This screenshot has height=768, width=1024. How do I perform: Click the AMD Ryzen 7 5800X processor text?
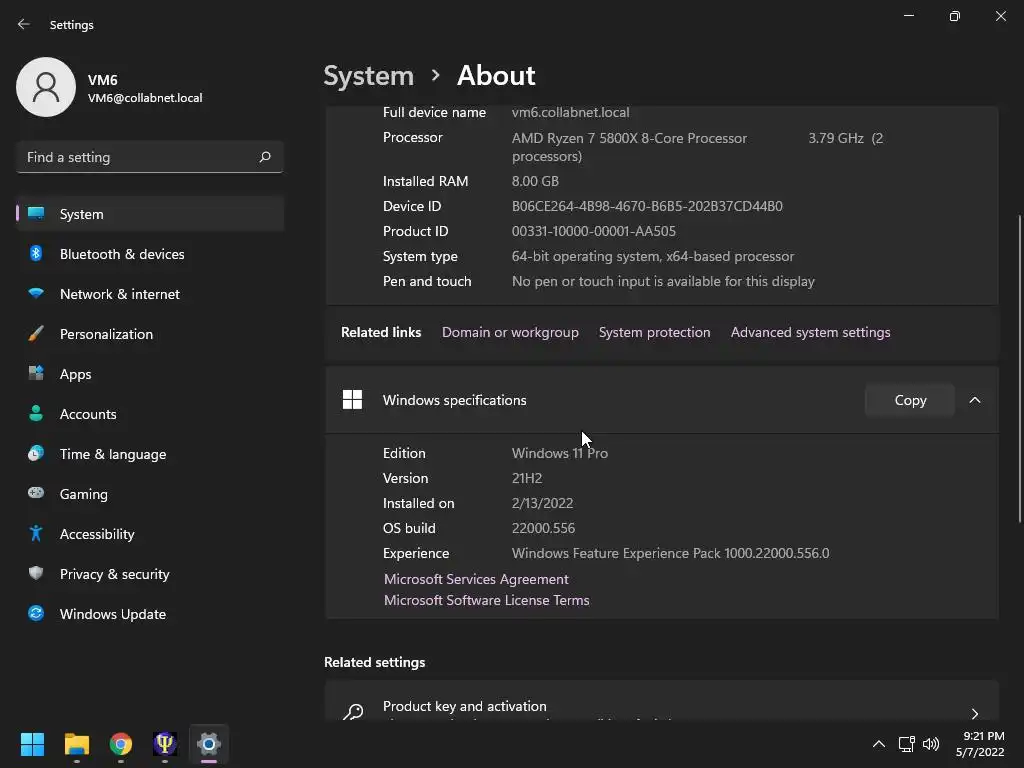pyautogui.click(x=629, y=138)
